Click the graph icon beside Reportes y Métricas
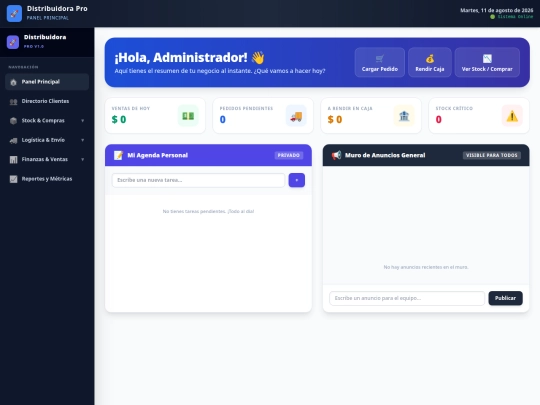The image size is (540, 405). click(13, 179)
